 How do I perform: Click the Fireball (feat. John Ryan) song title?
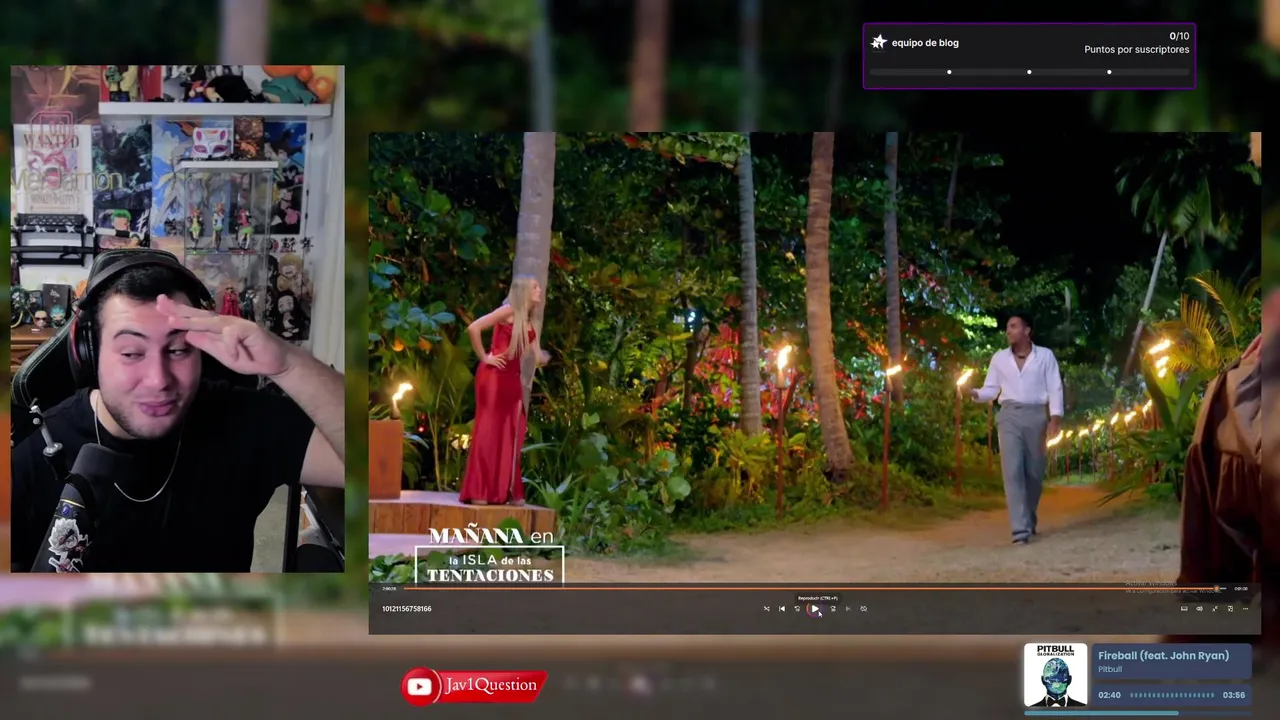(x=1163, y=656)
